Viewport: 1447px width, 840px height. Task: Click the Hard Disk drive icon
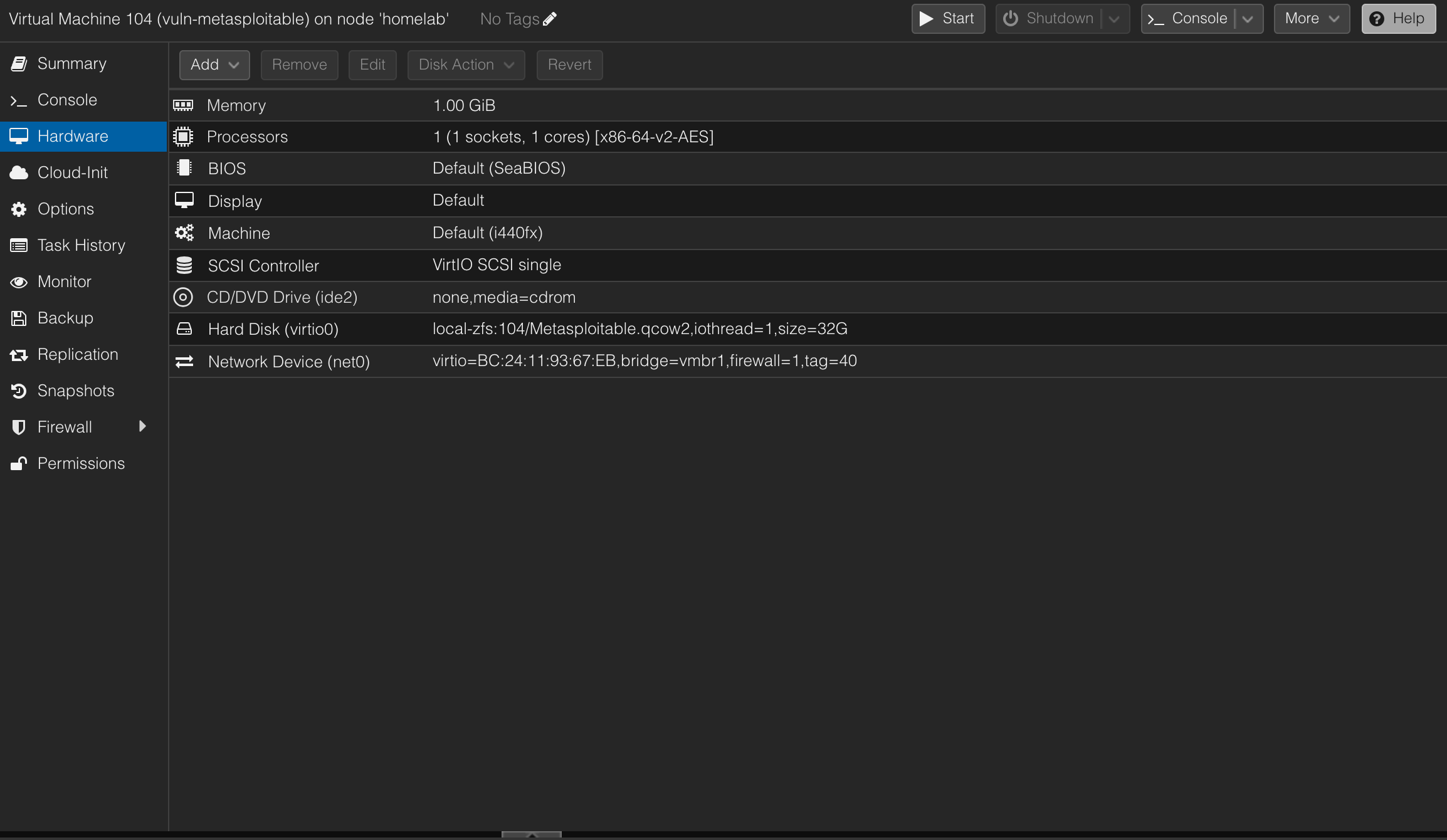click(x=184, y=329)
